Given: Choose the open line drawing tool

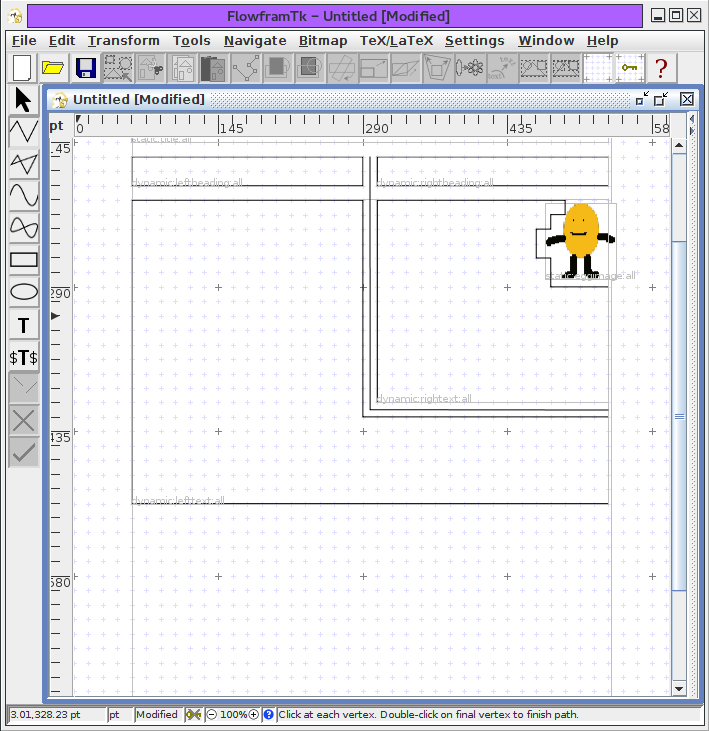Looking at the screenshot, I should (x=24, y=131).
